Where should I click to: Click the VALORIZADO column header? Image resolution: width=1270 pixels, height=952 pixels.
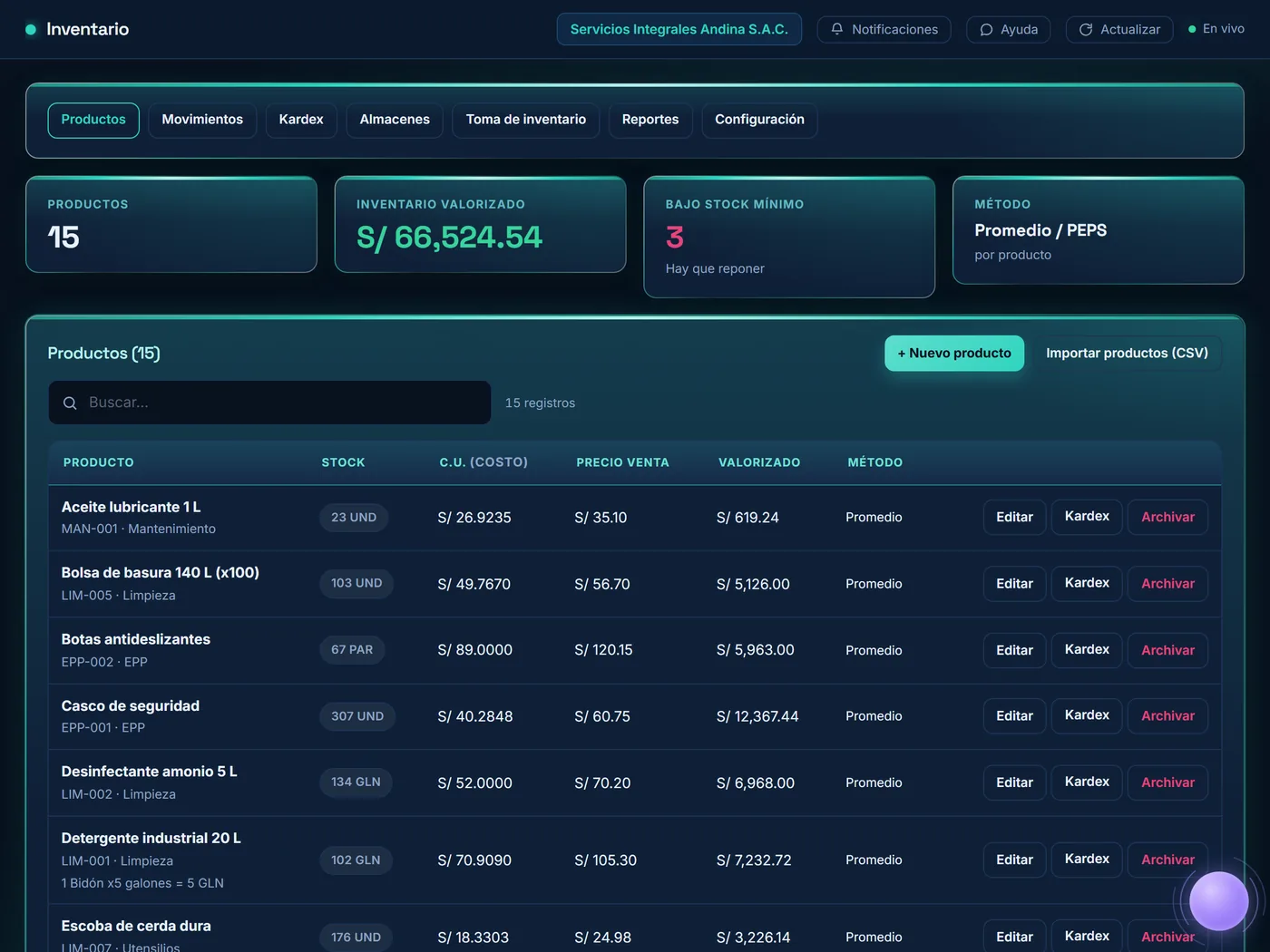pyautogui.click(x=759, y=462)
